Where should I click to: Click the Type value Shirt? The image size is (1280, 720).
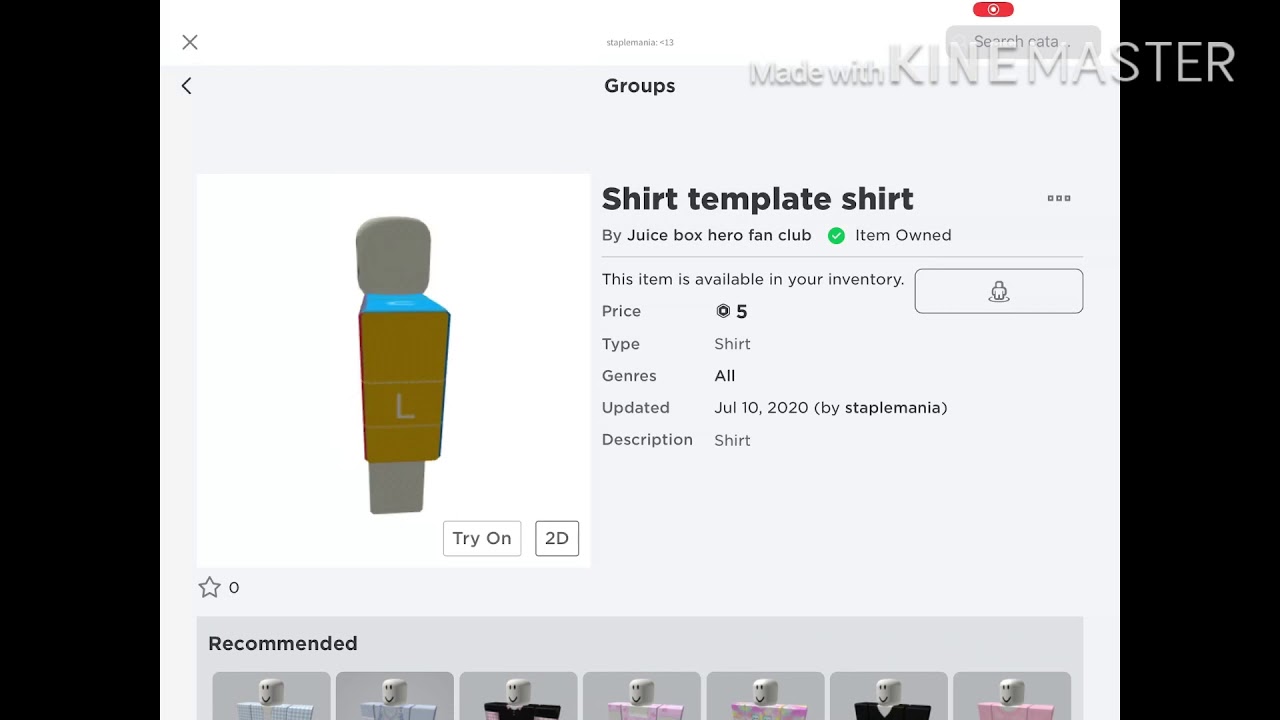732,344
